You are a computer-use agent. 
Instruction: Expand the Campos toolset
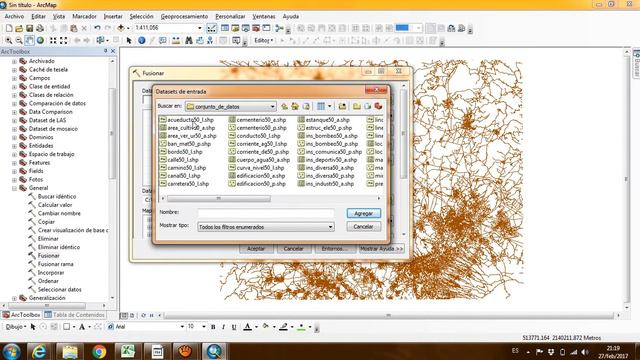14,78
